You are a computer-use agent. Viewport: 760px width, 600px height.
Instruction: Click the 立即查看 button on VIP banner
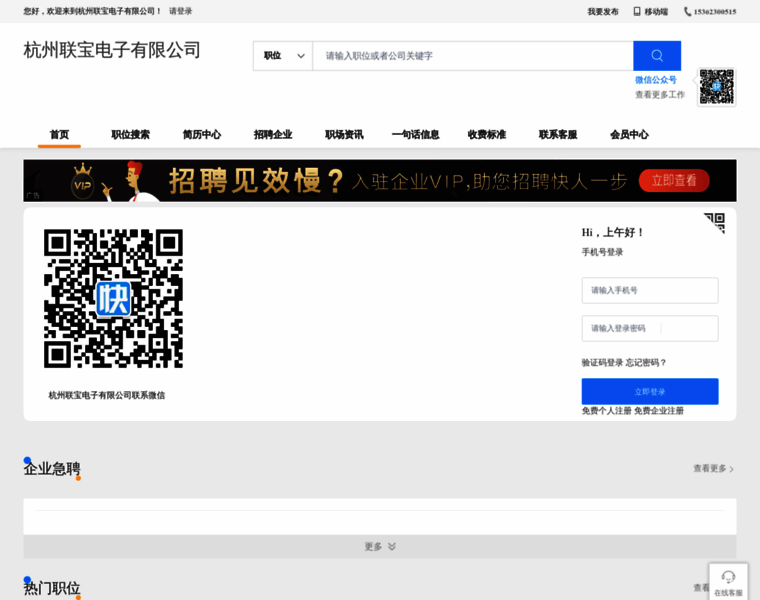click(674, 180)
